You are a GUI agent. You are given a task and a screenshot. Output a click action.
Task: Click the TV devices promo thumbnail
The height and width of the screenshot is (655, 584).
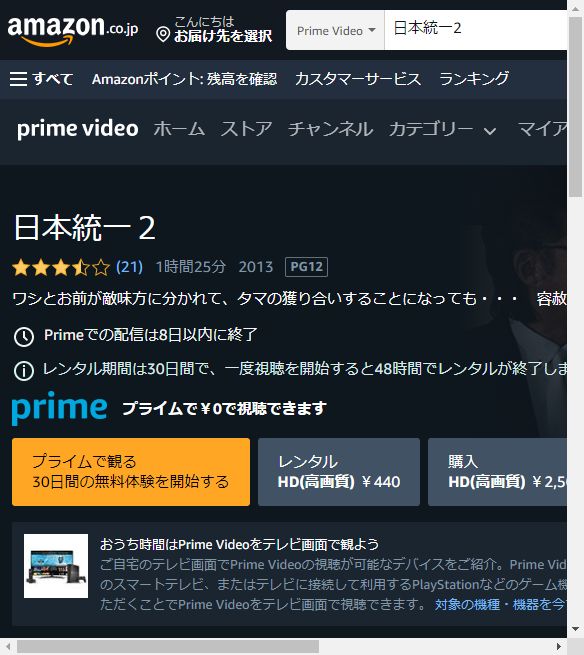[x=56, y=566]
